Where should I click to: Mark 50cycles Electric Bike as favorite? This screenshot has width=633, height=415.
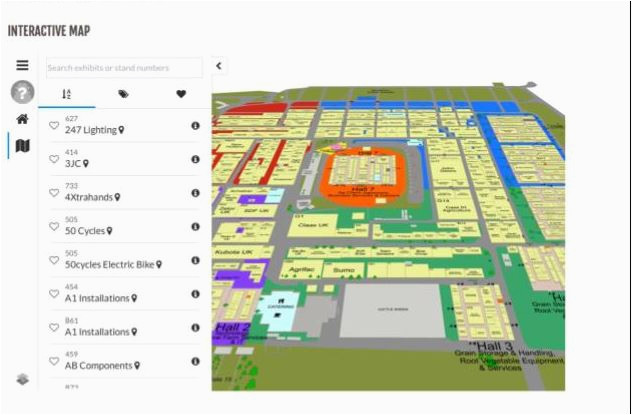click(55, 261)
